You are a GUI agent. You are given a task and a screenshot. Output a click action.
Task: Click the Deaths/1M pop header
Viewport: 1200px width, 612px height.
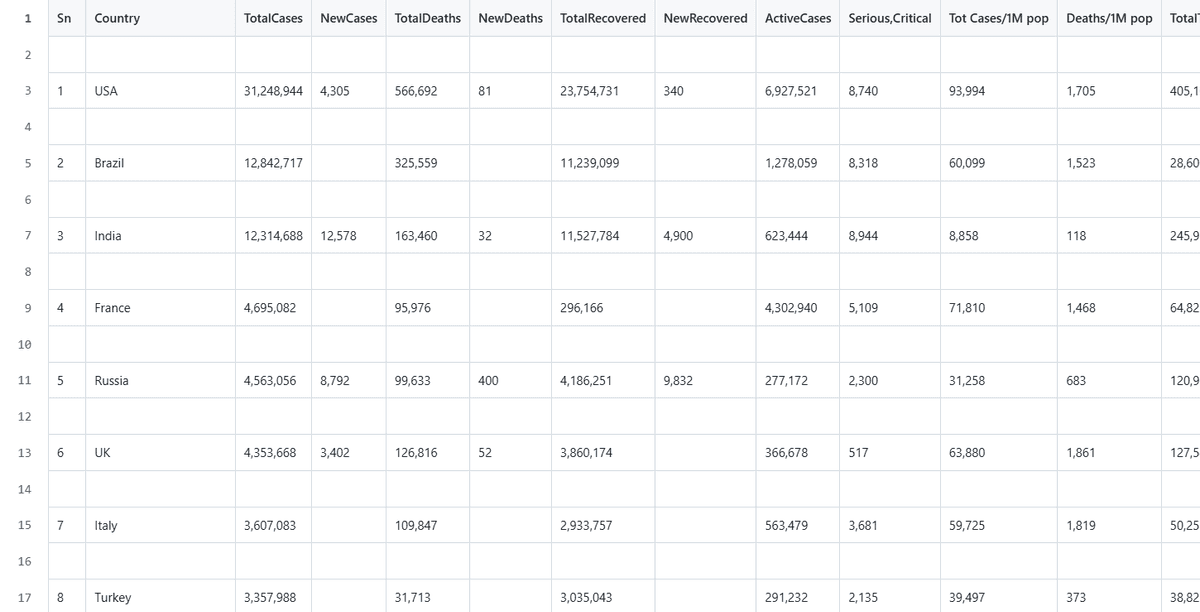tap(1109, 18)
